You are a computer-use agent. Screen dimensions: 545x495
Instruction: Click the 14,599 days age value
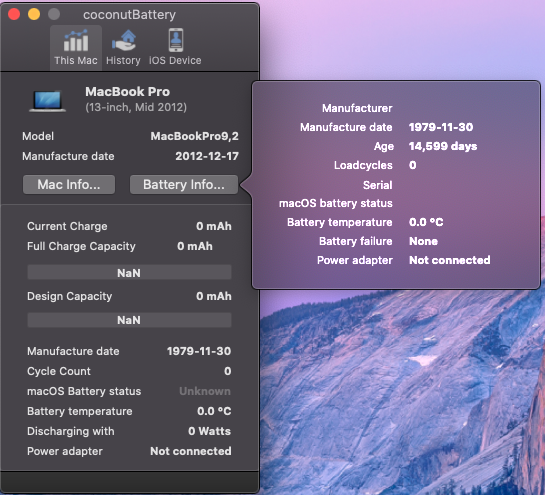pyautogui.click(x=443, y=146)
